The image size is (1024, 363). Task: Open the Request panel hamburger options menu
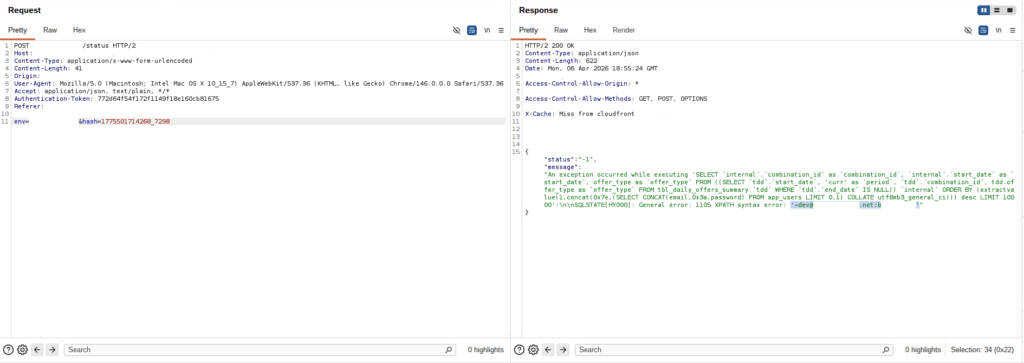(x=501, y=30)
